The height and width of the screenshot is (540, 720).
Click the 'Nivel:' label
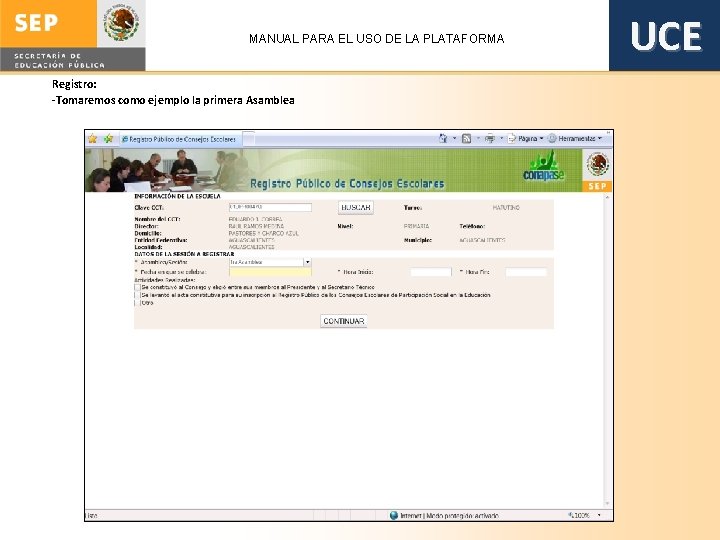coord(345,226)
